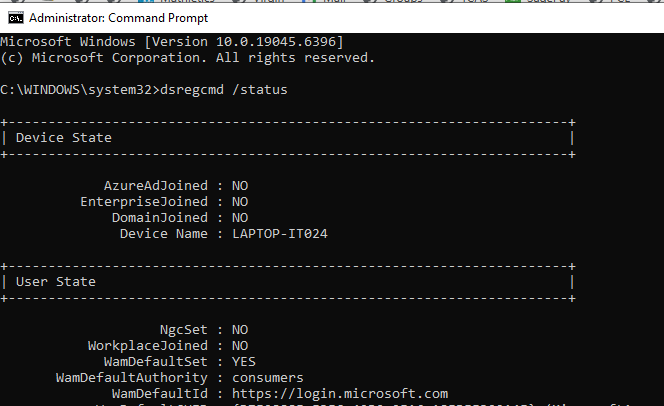Image resolution: width=664 pixels, height=406 pixels.
Task: Select the Windows version number line
Action: (x=172, y=42)
